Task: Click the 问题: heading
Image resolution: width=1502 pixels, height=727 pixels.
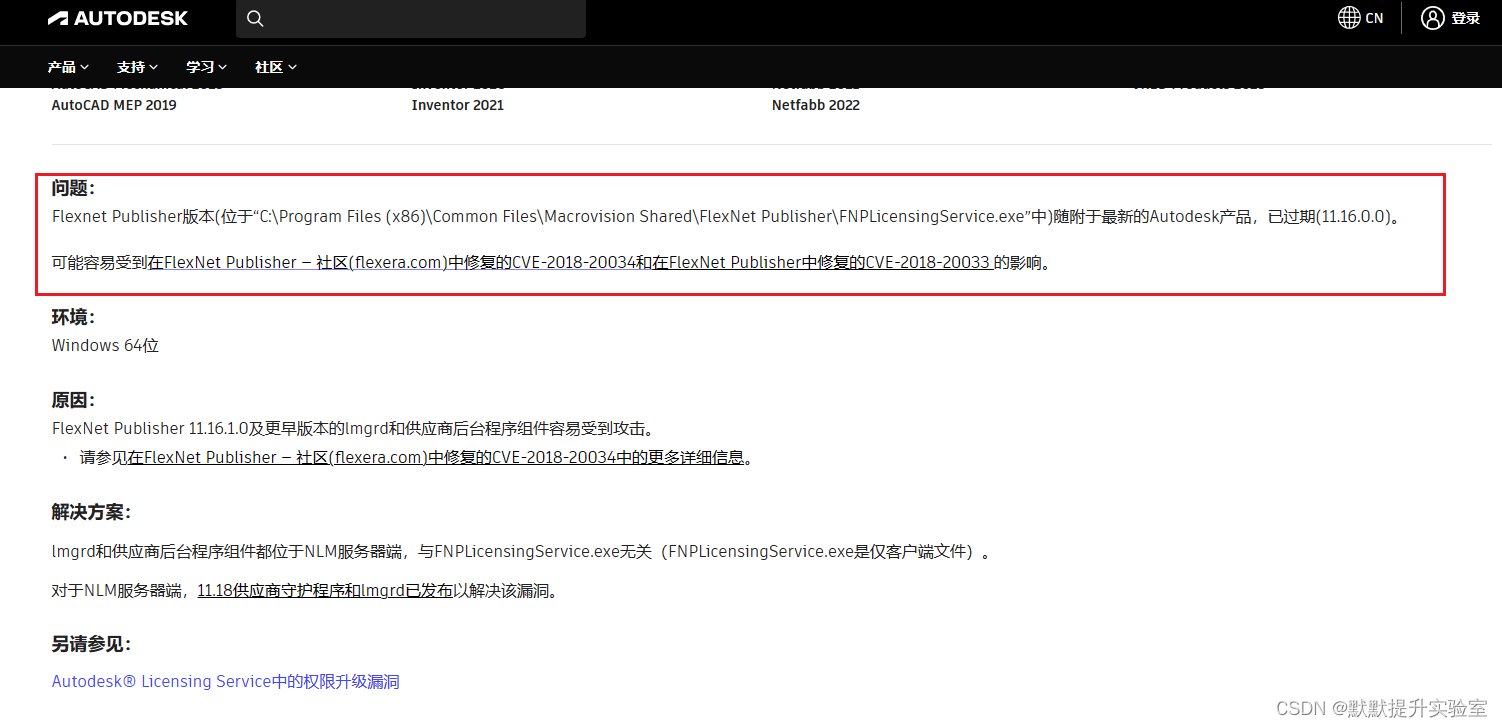Action: point(74,188)
